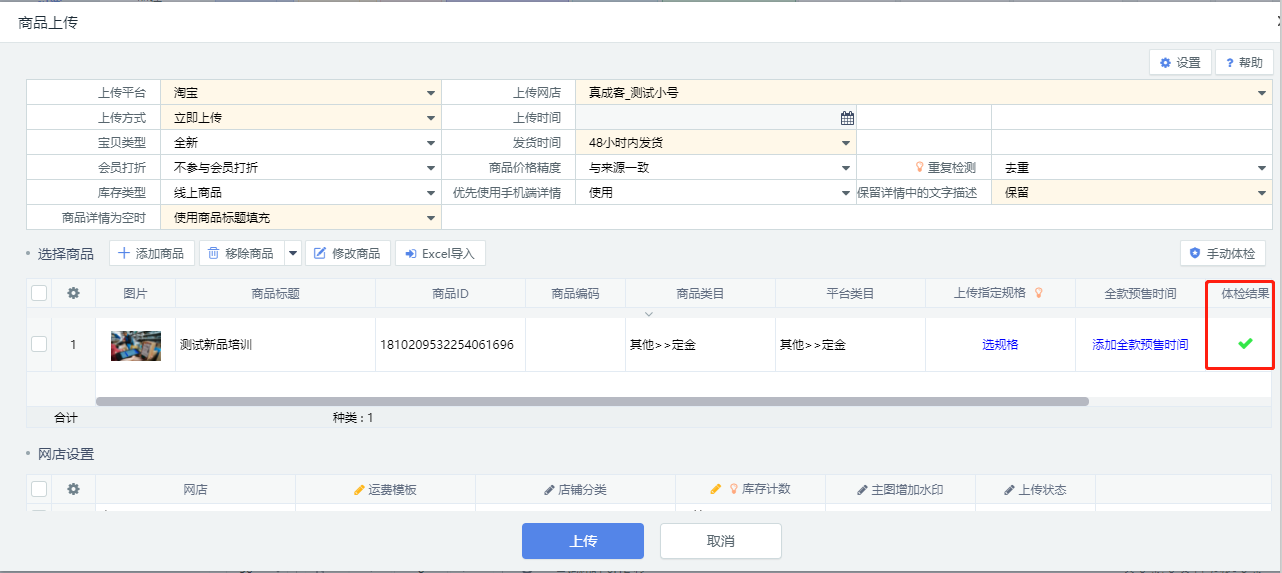Click the calendar icon for 上传时间
1282x573 pixels.
point(847,118)
